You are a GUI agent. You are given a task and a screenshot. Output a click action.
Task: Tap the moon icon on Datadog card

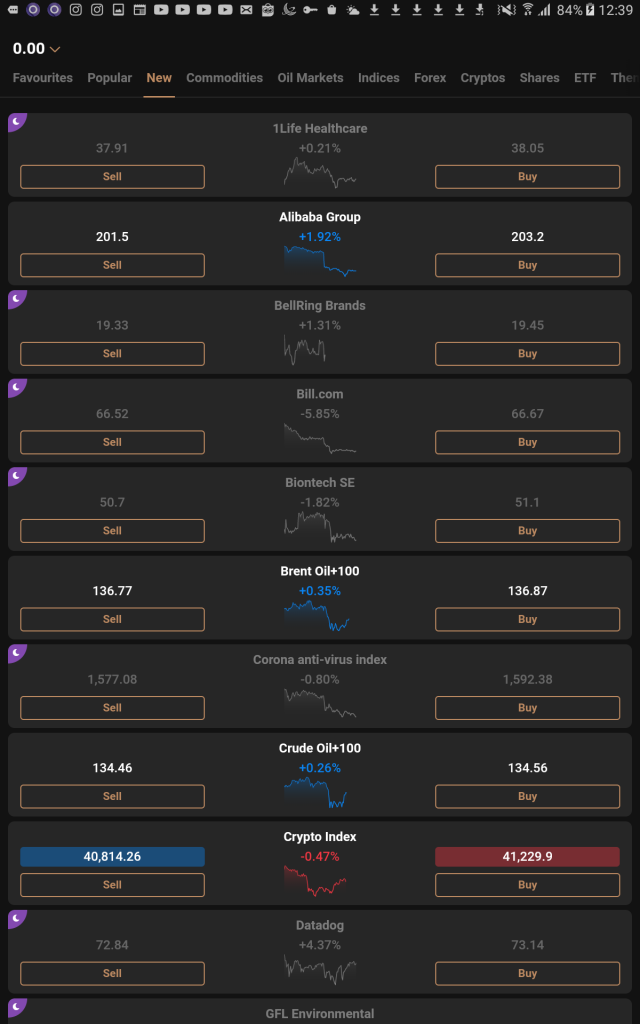tap(16, 918)
